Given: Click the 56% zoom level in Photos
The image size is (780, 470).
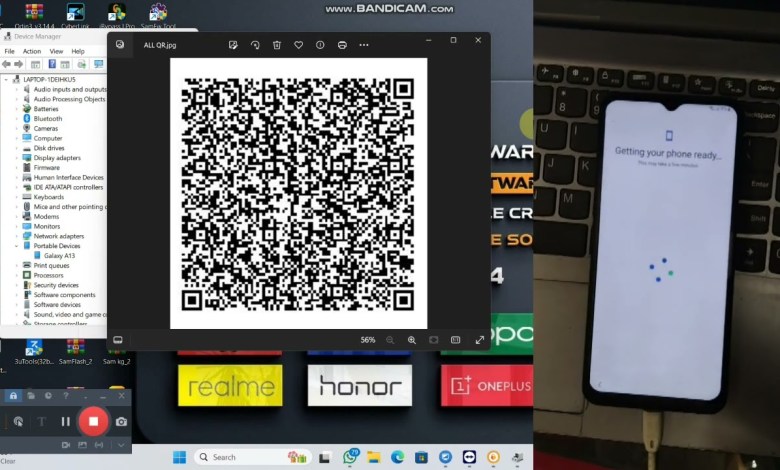Looking at the screenshot, I should point(368,340).
